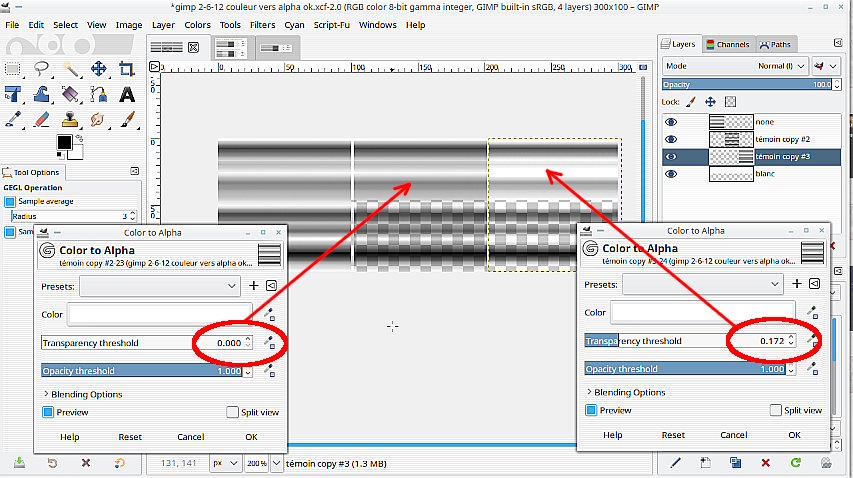Hide the 'none' layer via eye icon

(671, 122)
